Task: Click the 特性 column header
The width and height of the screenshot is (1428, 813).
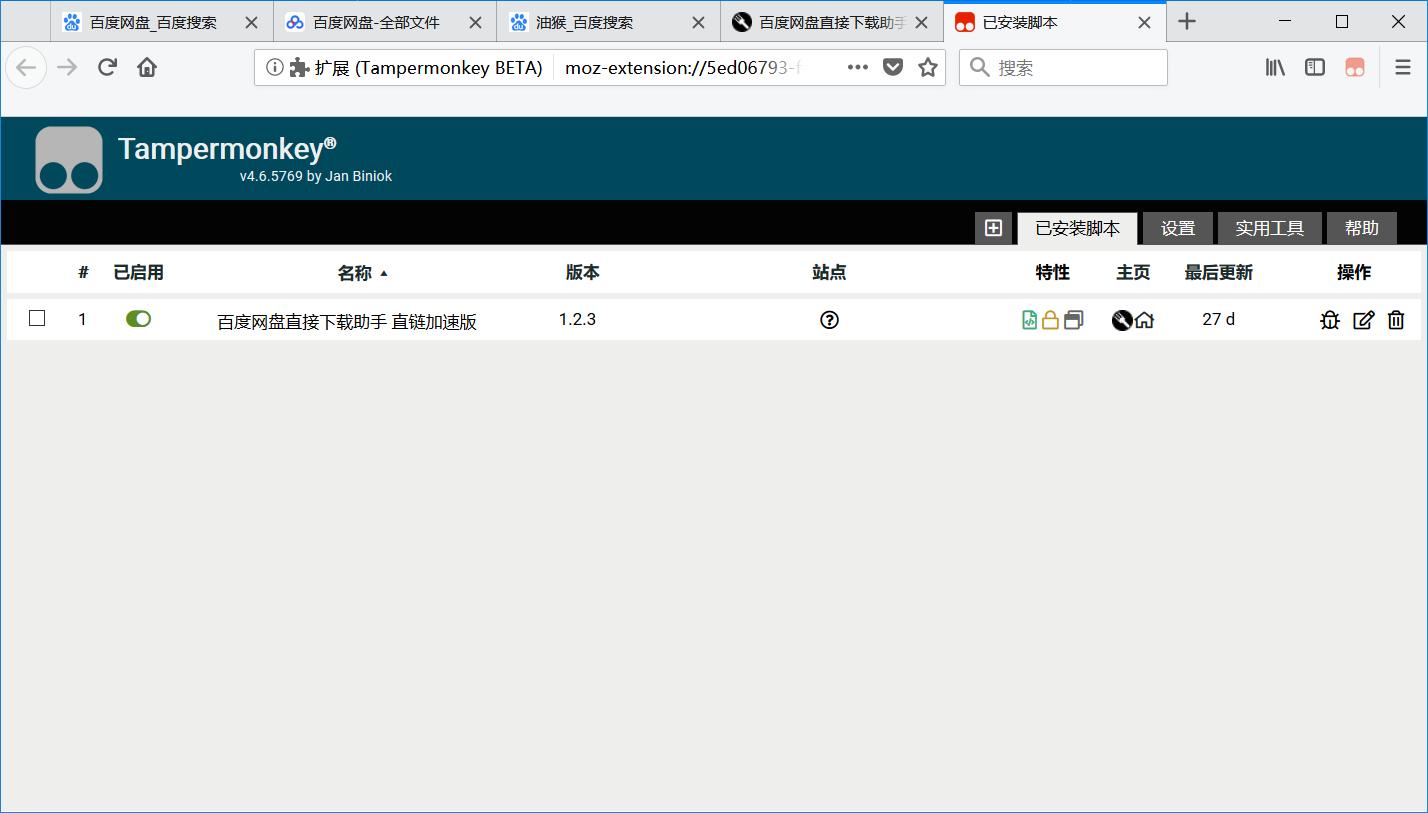Action: [x=1052, y=272]
